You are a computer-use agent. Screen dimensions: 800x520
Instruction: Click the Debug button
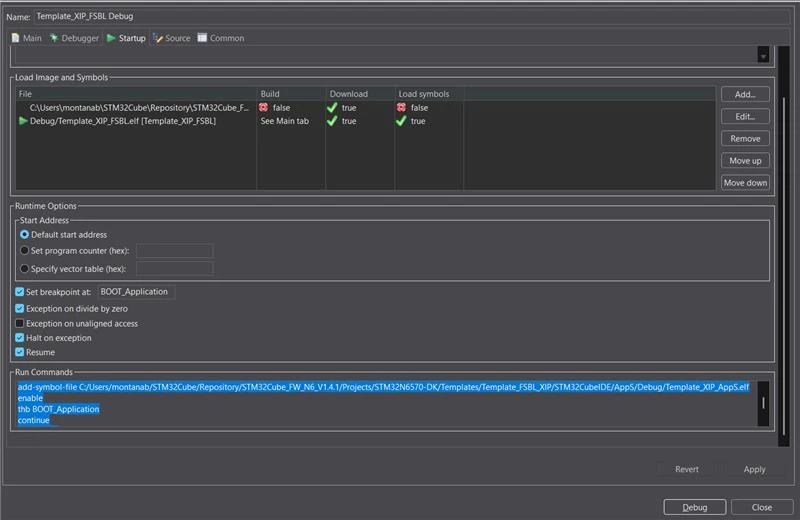click(694, 507)
